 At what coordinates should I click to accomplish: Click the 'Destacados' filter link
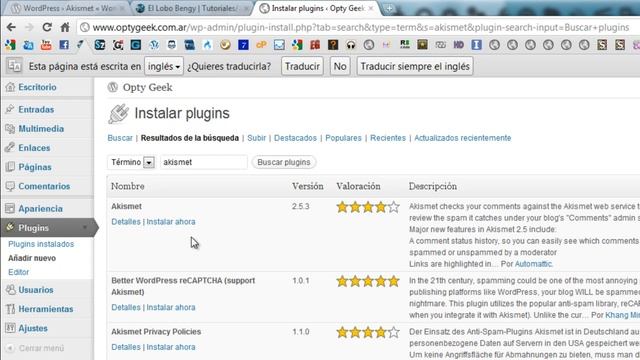(x=295, y=138)
